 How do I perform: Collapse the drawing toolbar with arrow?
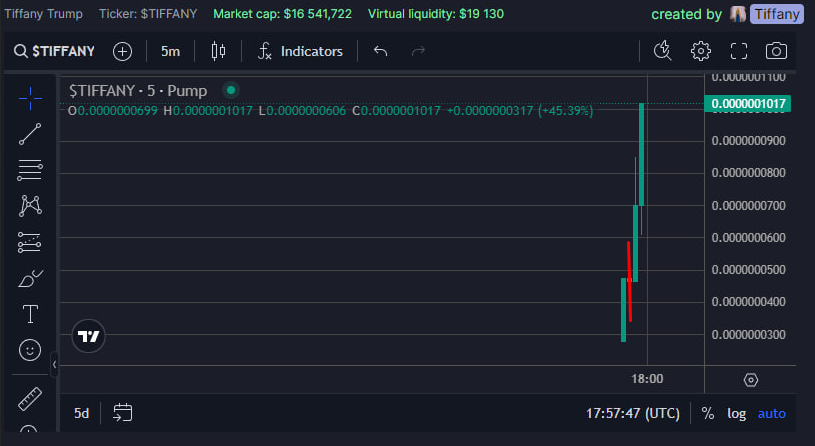(55, 364)
